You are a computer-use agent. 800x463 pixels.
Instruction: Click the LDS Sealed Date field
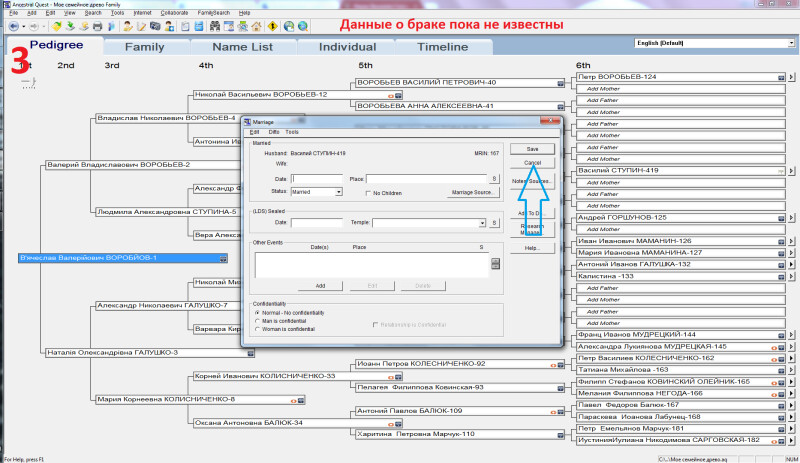[317, 223]
